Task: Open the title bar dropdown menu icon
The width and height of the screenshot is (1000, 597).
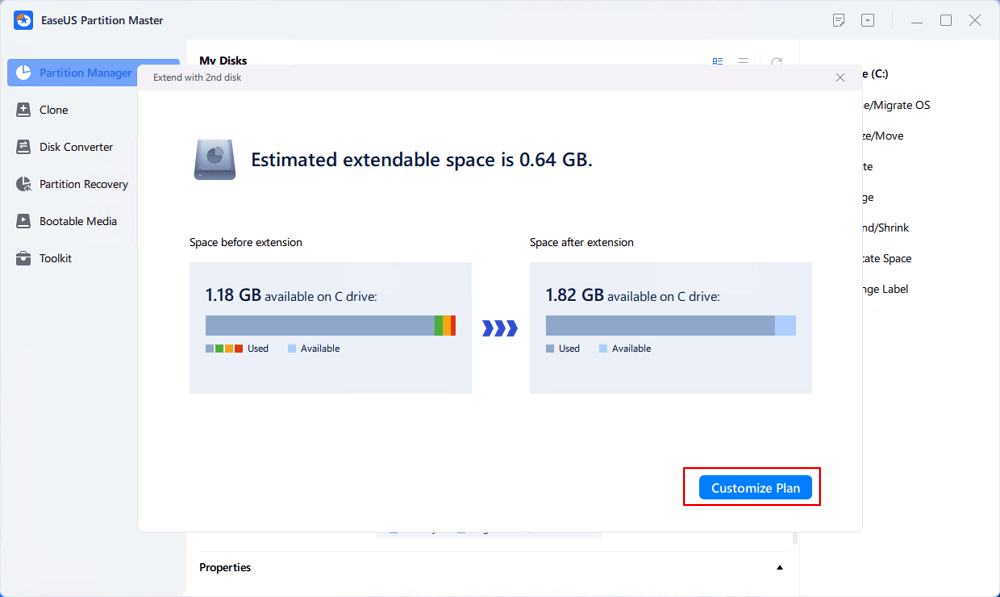Action: click(x=867, y=20)
